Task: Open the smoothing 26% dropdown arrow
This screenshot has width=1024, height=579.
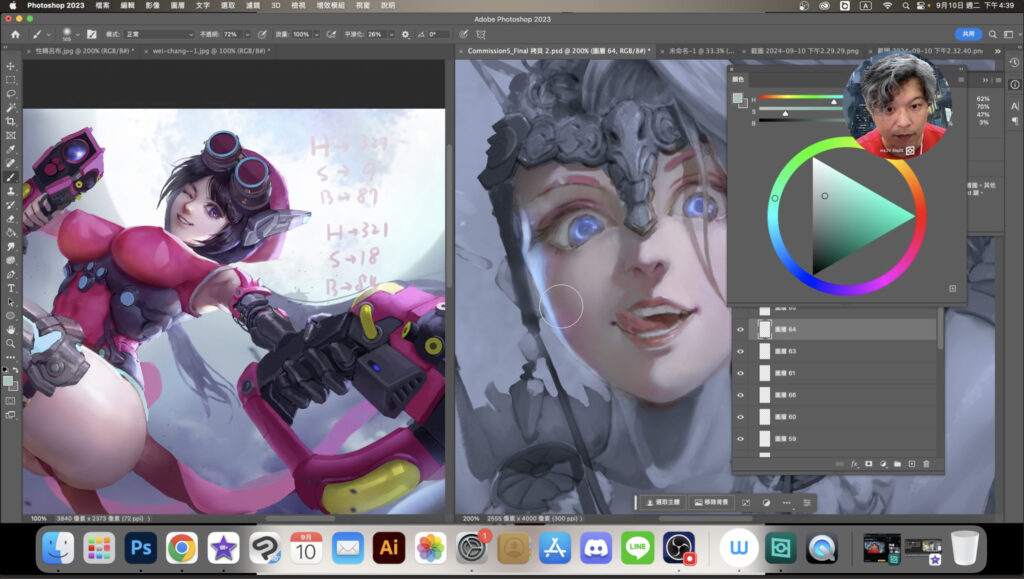Action: click(391, 34)
